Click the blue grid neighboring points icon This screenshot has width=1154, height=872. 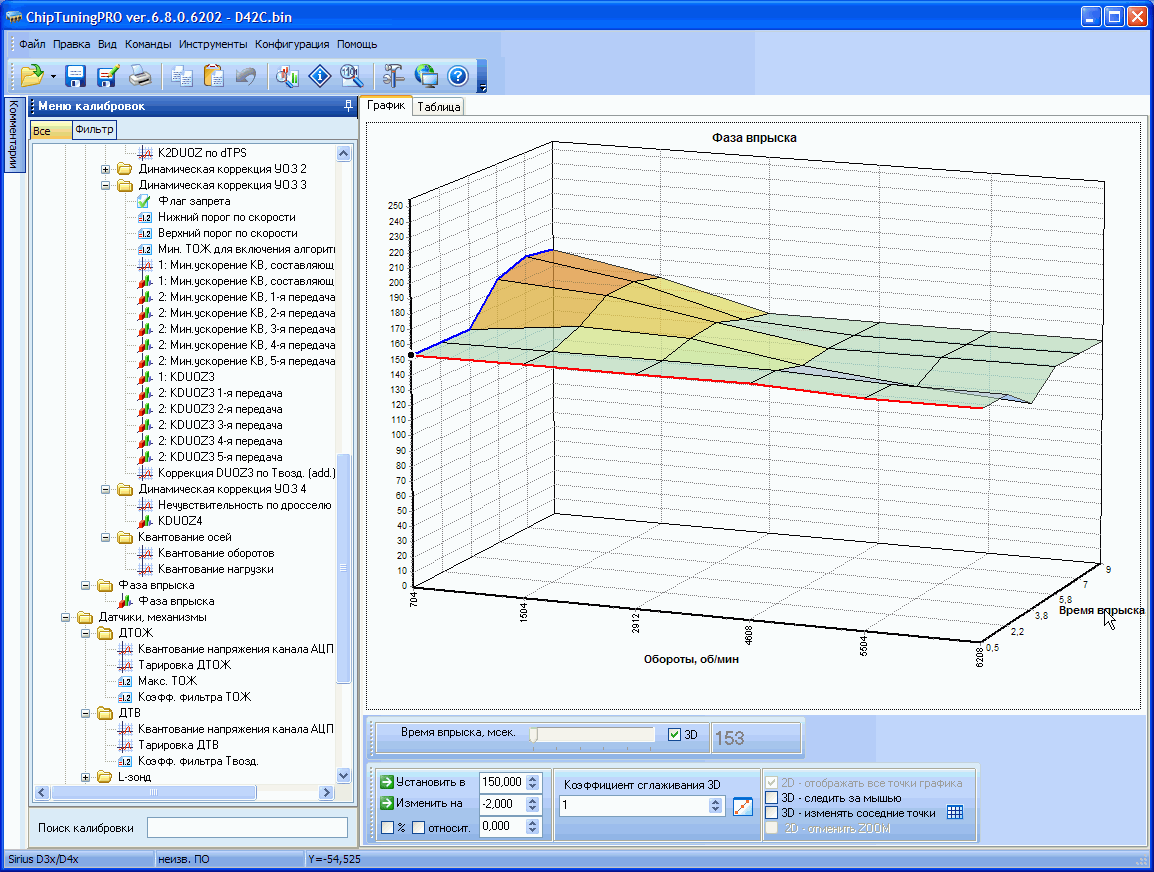click(954, 813)
